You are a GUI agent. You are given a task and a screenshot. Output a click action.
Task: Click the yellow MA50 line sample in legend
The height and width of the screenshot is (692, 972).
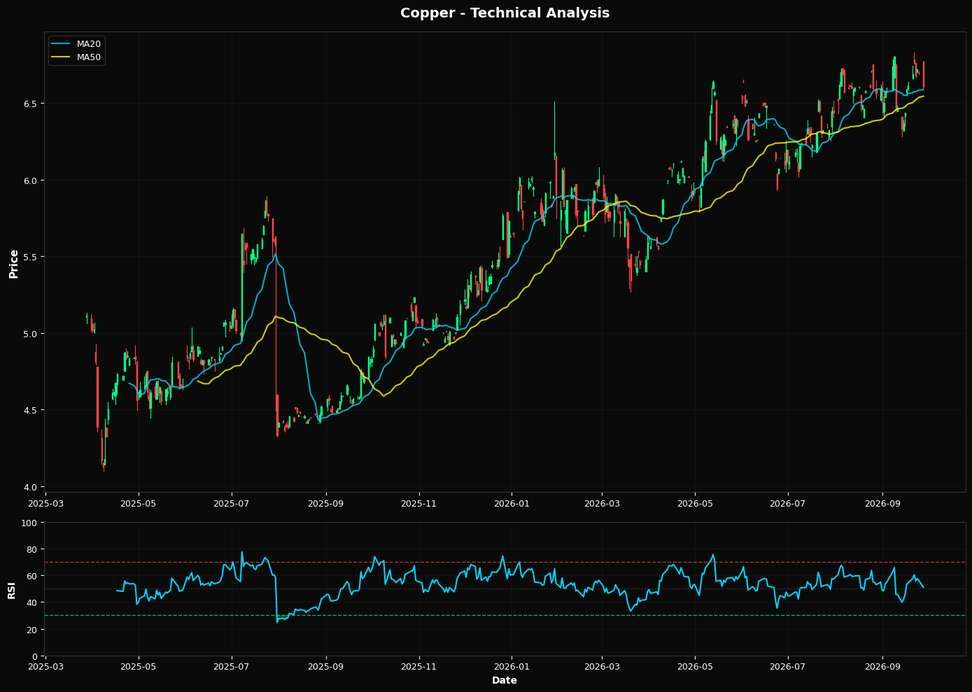[62, 58]
